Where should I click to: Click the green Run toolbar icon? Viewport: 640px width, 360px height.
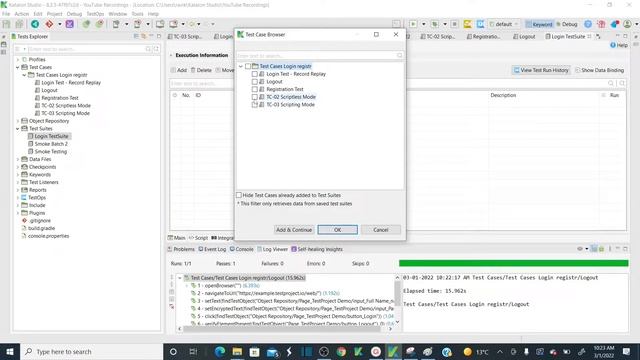pos(413,24)
